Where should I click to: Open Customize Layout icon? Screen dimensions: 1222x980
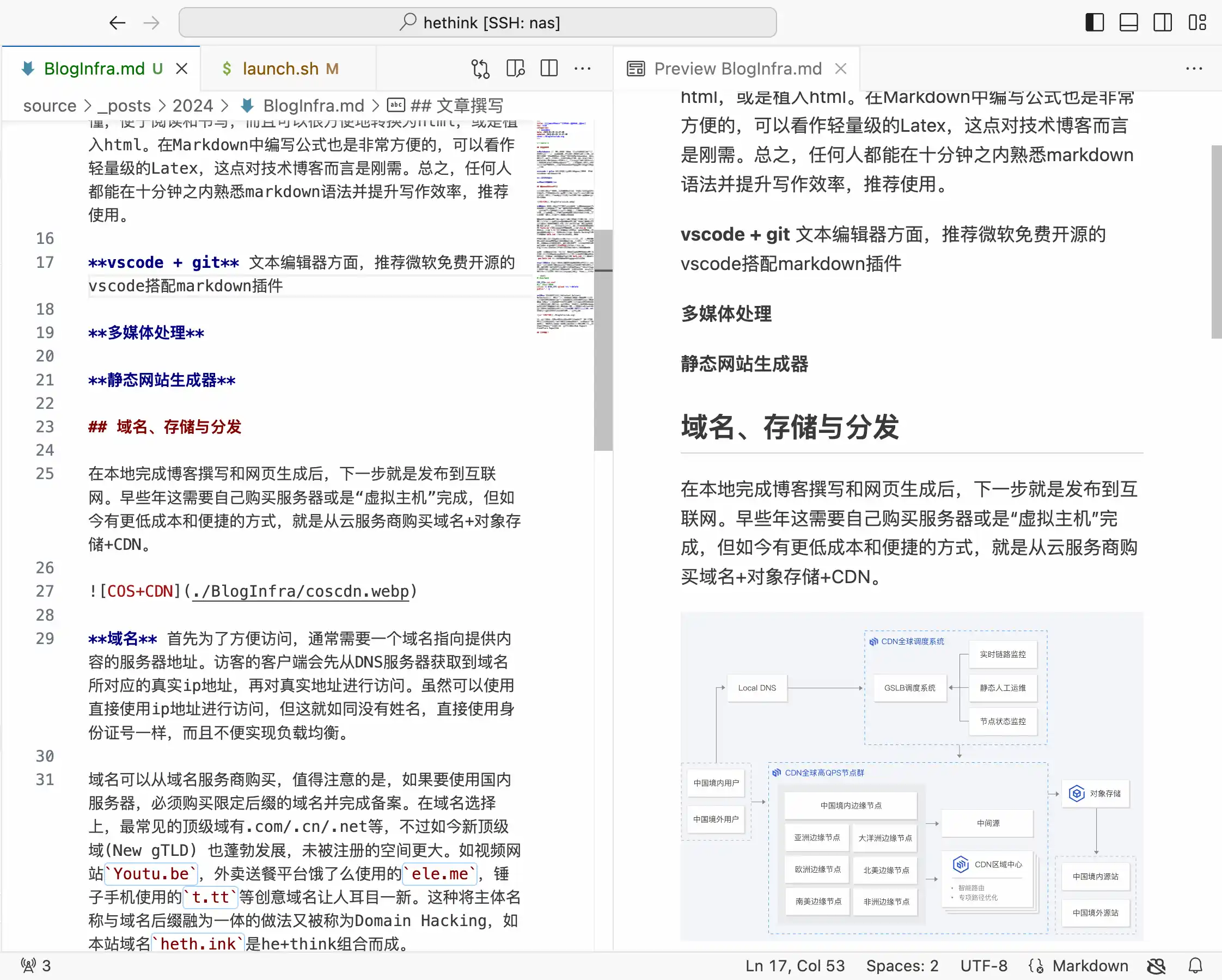pos(1197,23)
